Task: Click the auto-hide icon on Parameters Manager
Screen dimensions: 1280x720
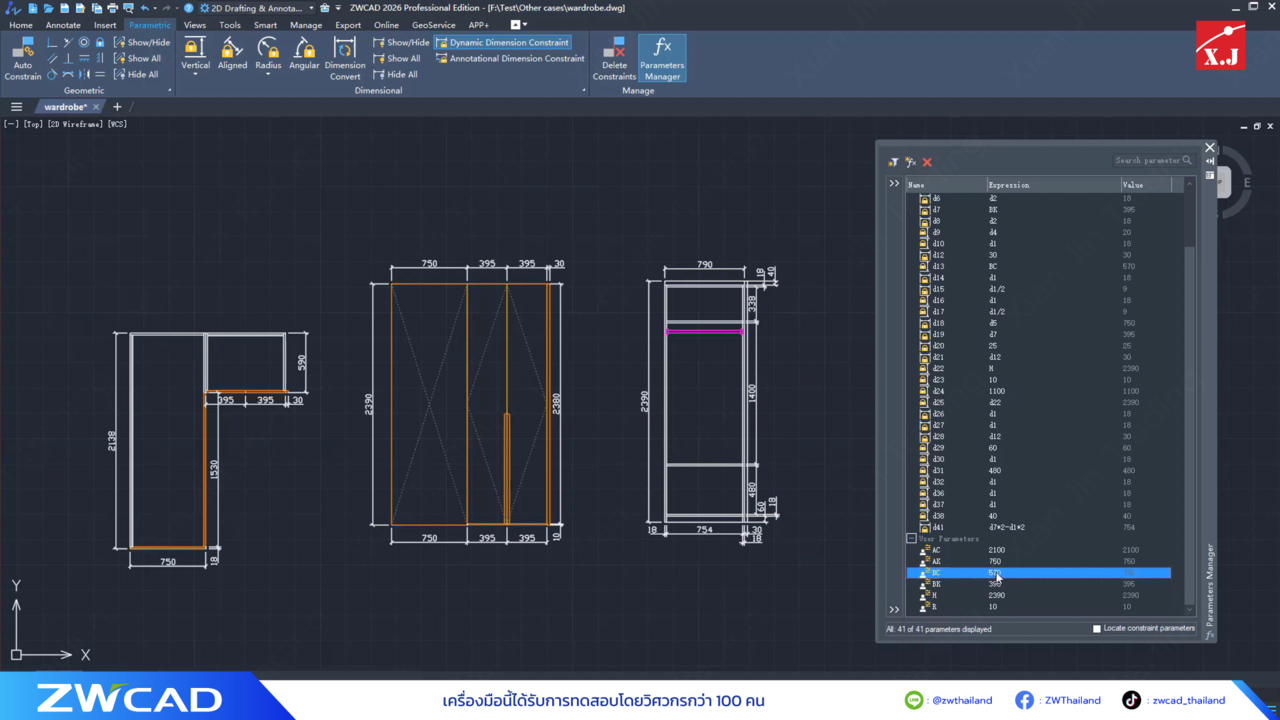Action: [x=1210, y=161]
